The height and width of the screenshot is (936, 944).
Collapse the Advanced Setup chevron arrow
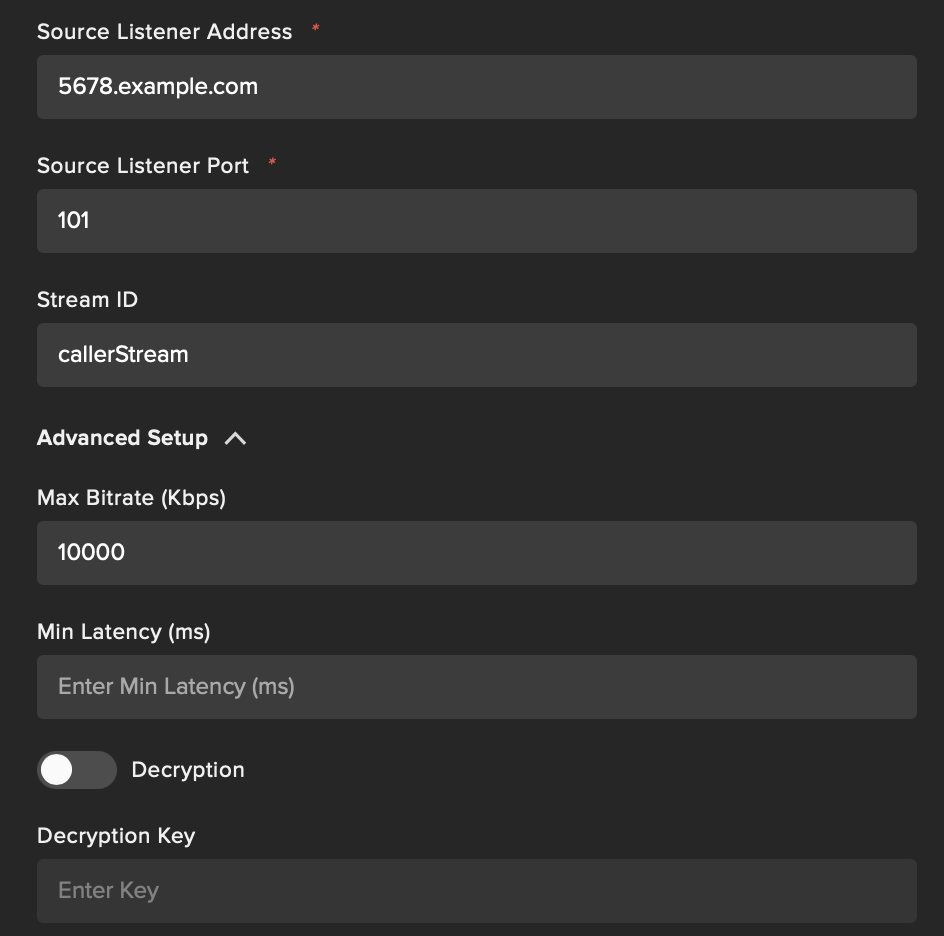pyautogui.click(x=235, y=438)
